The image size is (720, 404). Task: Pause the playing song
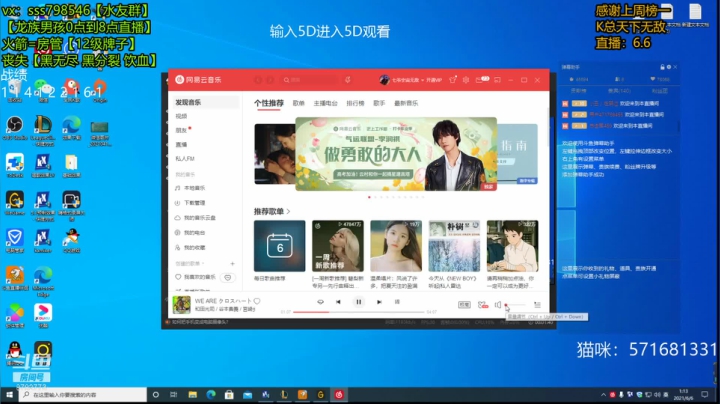click(359, 302)
